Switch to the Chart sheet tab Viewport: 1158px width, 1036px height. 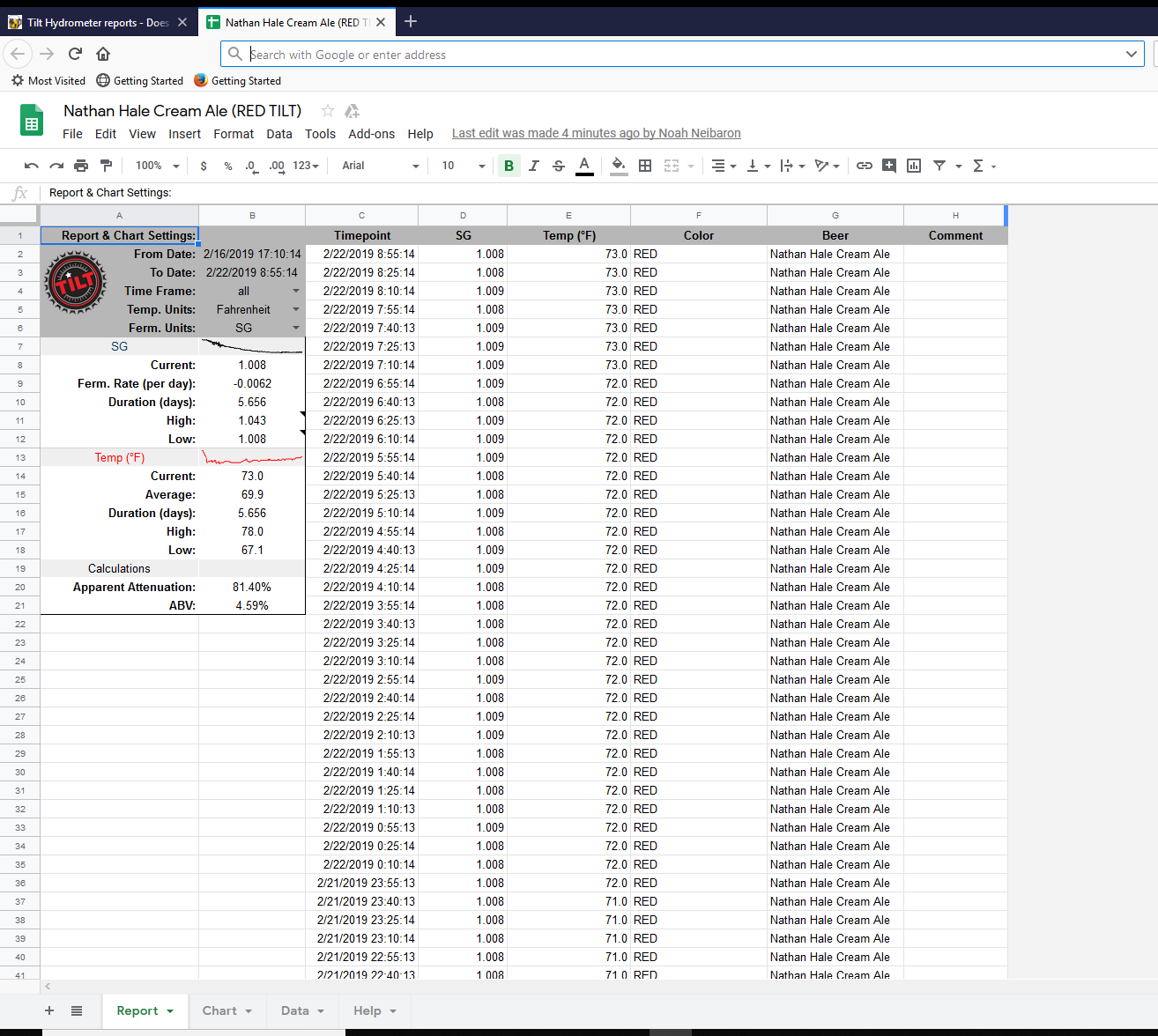[x=226, y=1010]
